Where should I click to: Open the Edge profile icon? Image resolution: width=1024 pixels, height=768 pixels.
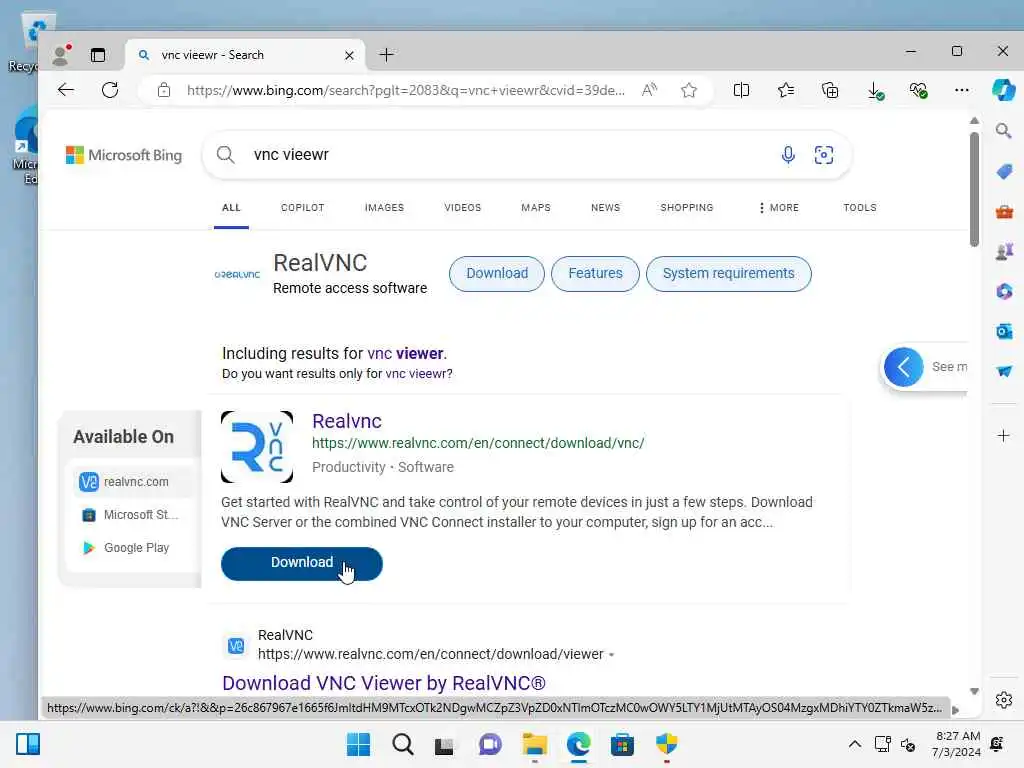coord(61,55)
